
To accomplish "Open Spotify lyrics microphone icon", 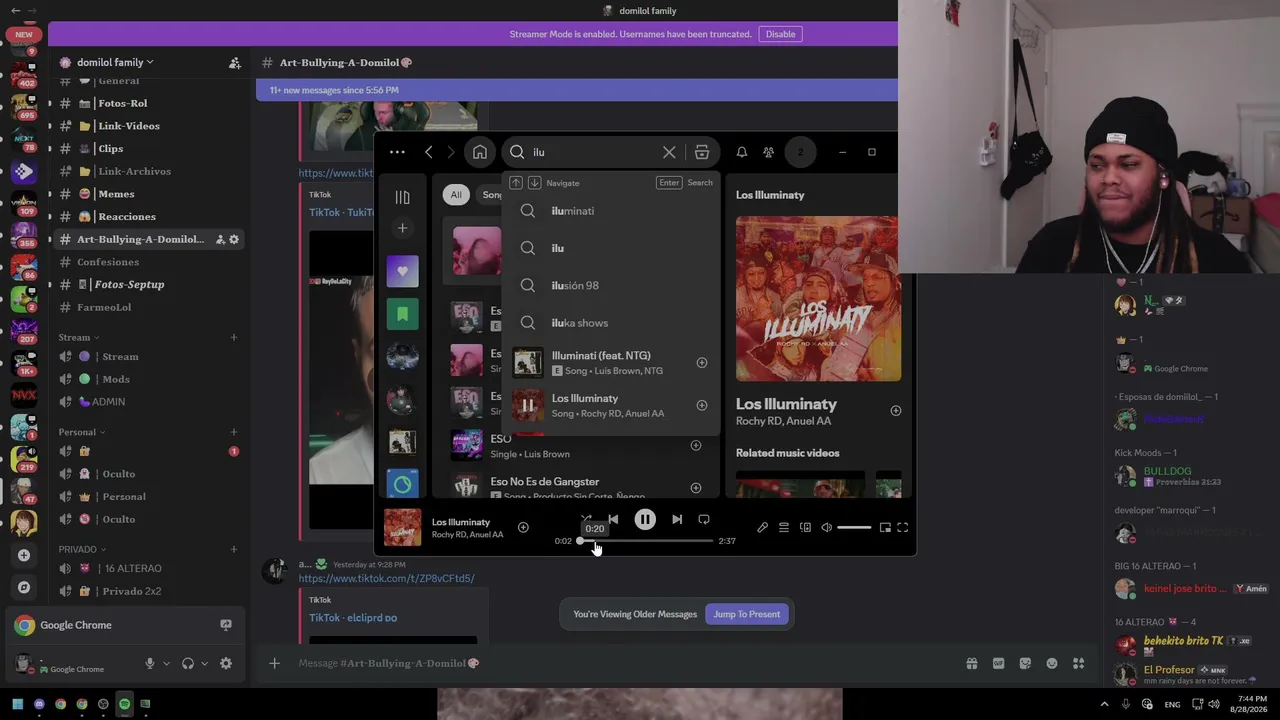I will click(x=762, y=527).
